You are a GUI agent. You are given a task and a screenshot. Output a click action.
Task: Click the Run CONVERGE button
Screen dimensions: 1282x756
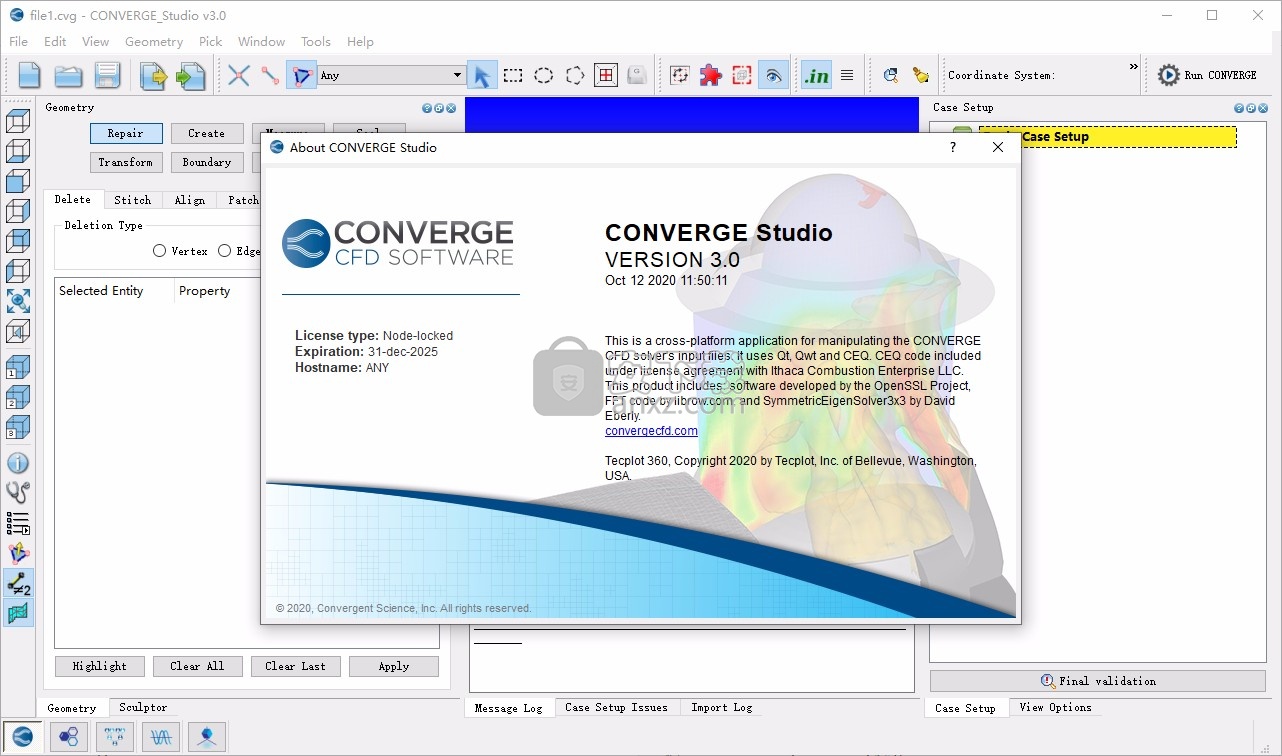click(x=1208, y=75)
